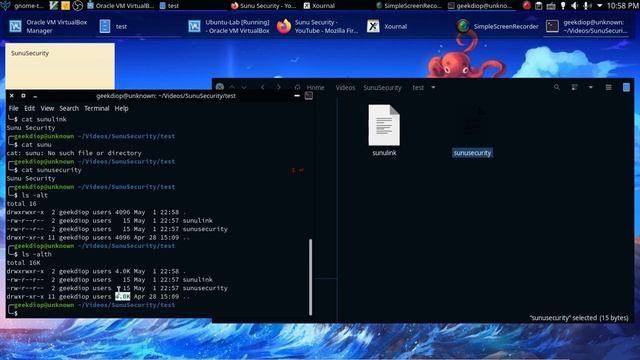This screenshot has height=360, width=640.
Task: Click the clipboard tray icon
Action: pyautogui.click(x=538, y=6)
